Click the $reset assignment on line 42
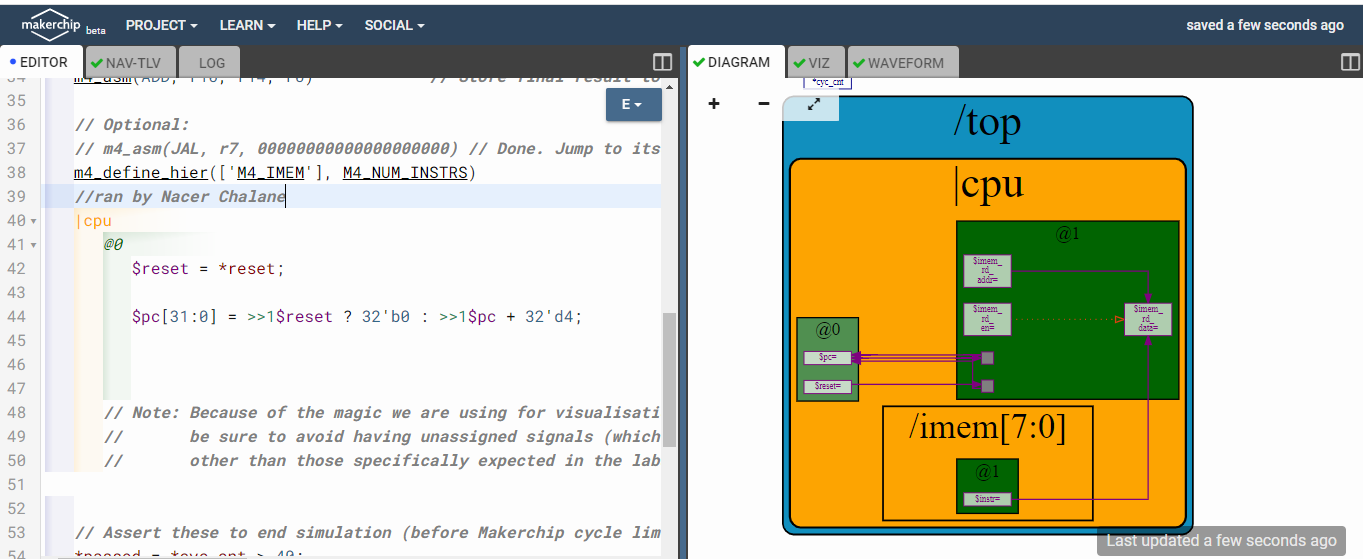This screenshot has width=1363, height=559. 208,269
